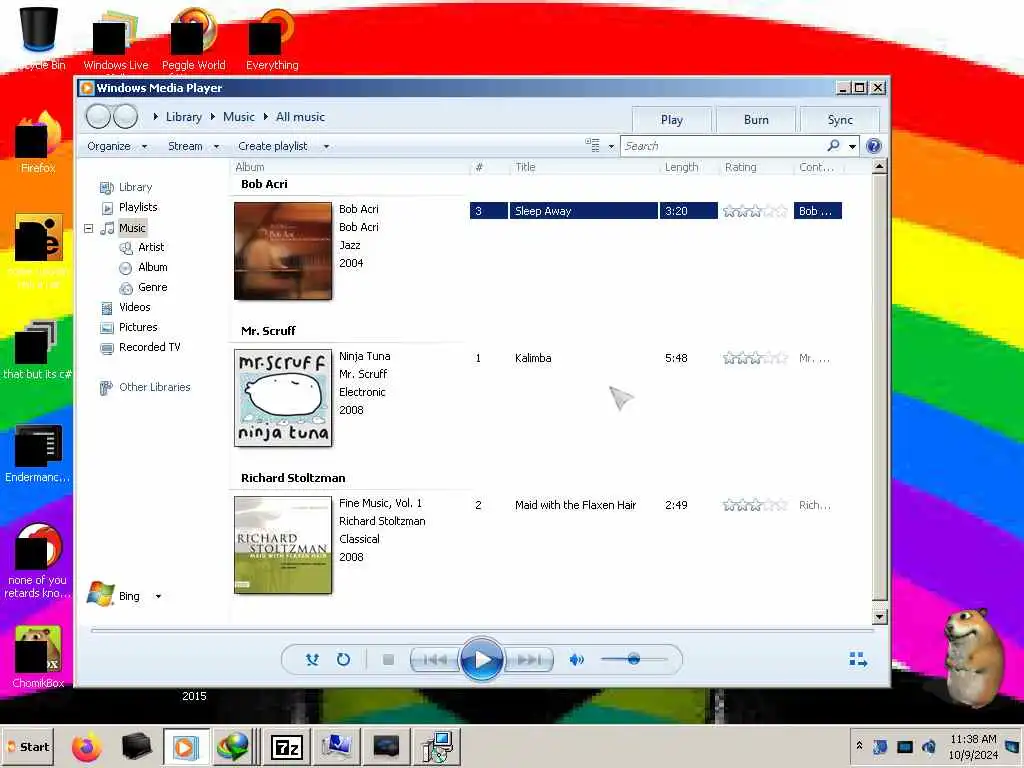Select Pictures in the navigation tree
1024x768 pixels.
(138, 327)
